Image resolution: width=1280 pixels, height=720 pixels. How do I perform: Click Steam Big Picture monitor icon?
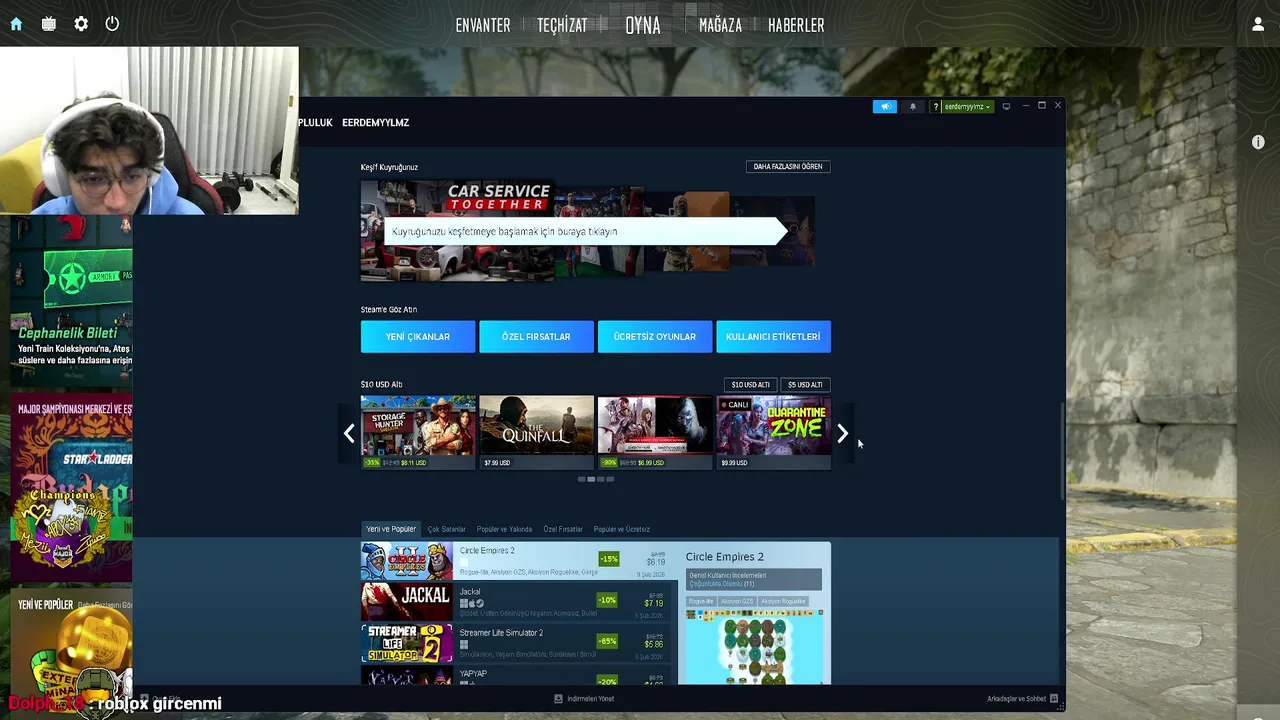pyautogui.click(x=1006, y=106)
